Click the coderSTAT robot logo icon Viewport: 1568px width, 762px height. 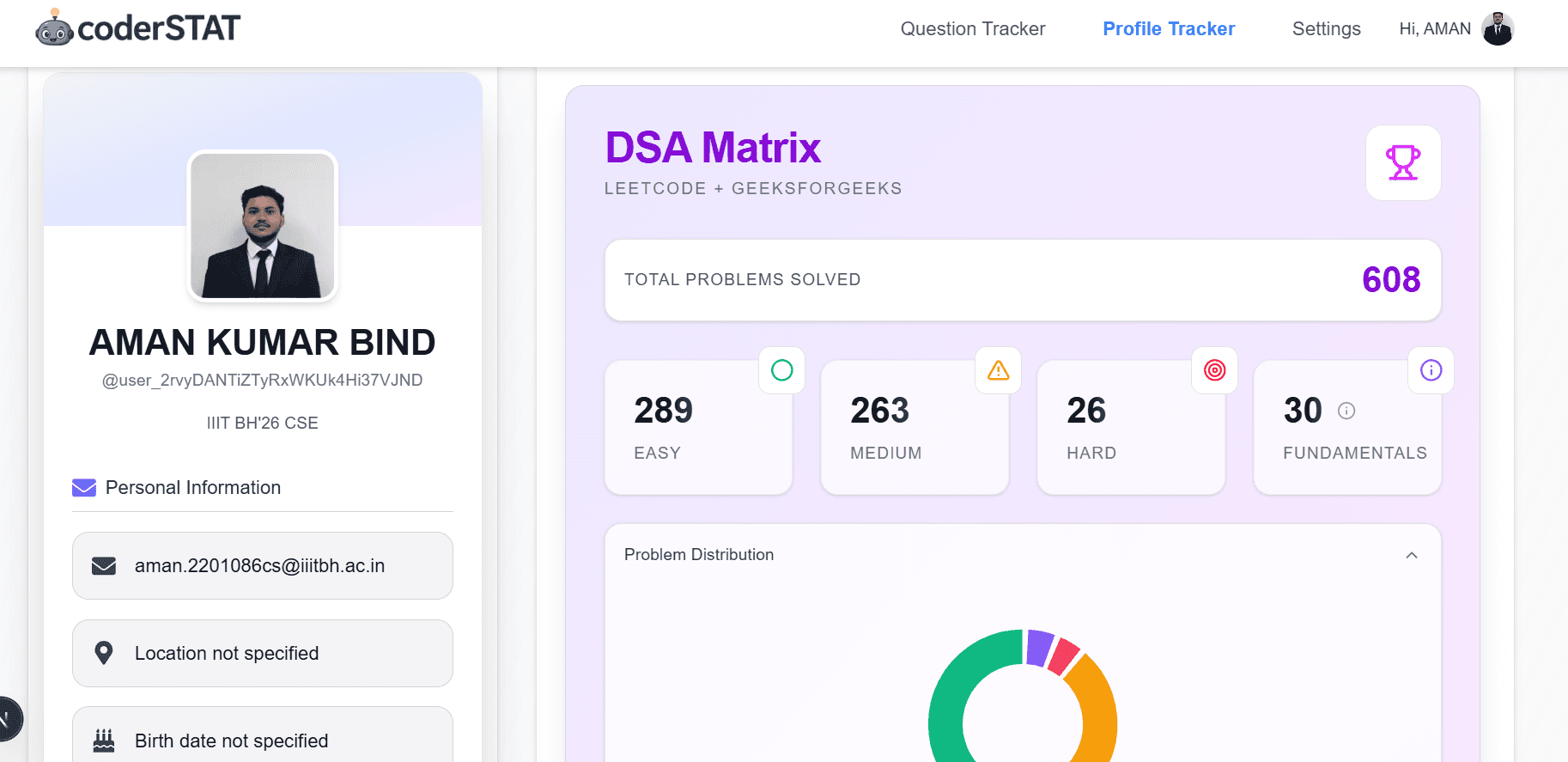(54, 27)
